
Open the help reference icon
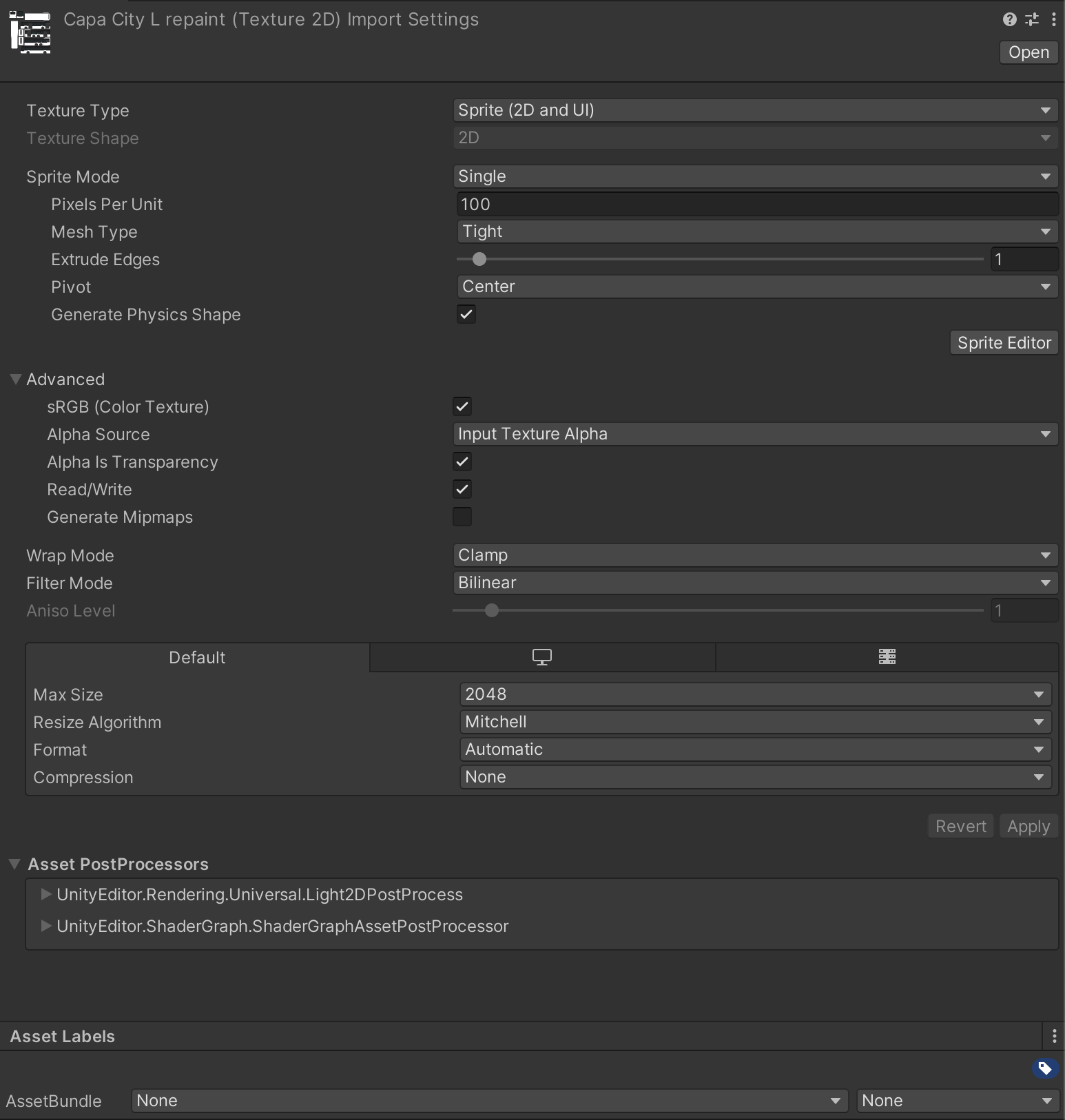pos(1009,19)
